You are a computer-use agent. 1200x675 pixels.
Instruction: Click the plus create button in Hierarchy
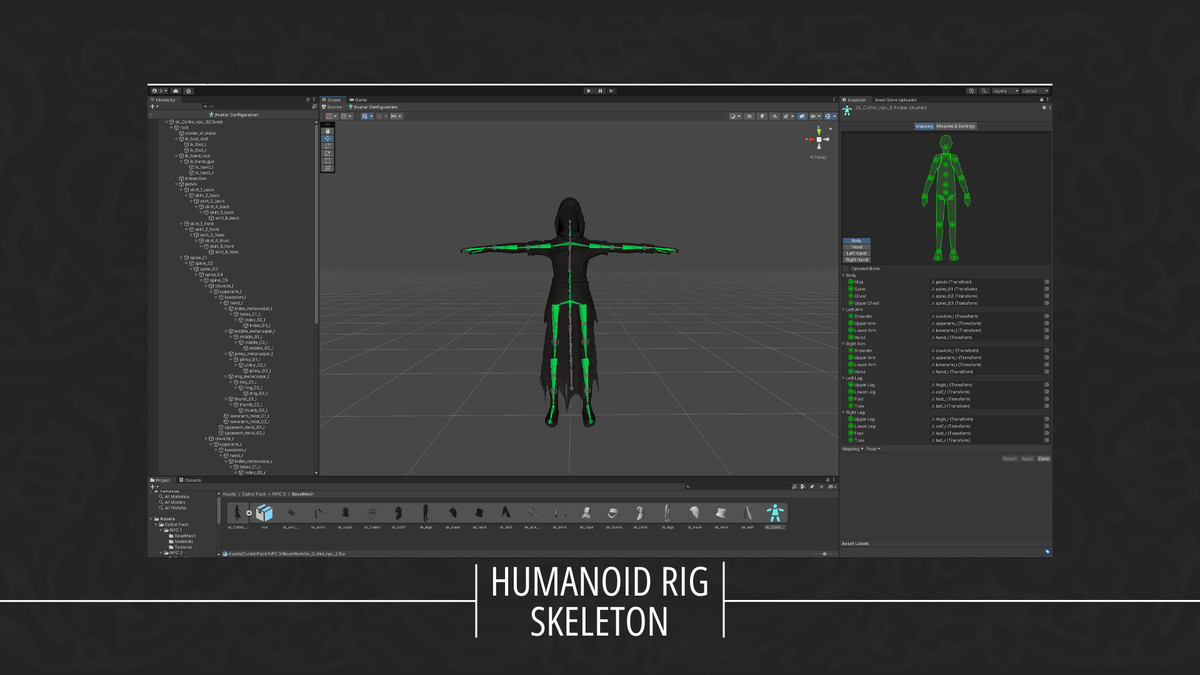[x=154, y=106]
